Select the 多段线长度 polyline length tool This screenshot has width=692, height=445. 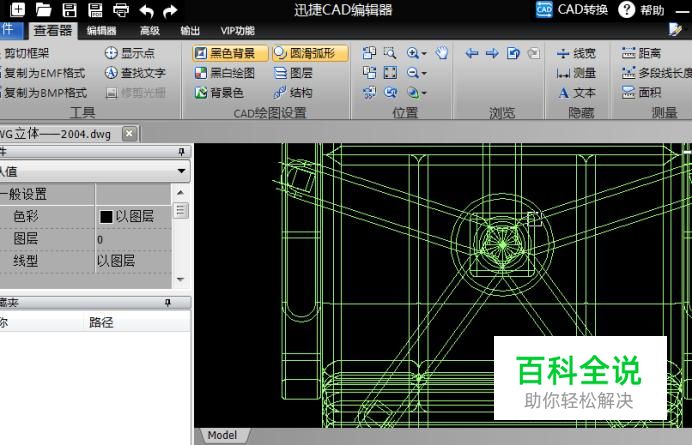pos(656,73)
